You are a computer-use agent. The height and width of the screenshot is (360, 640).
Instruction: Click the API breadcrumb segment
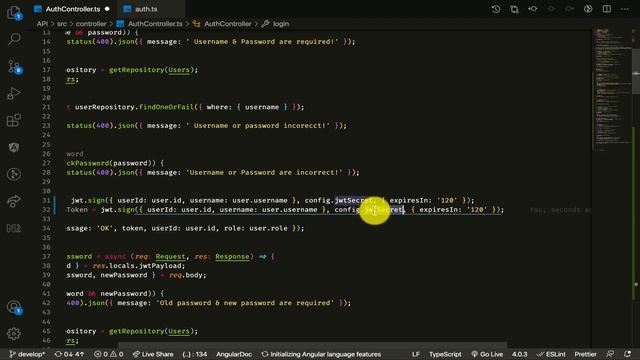tap(42, 24)
